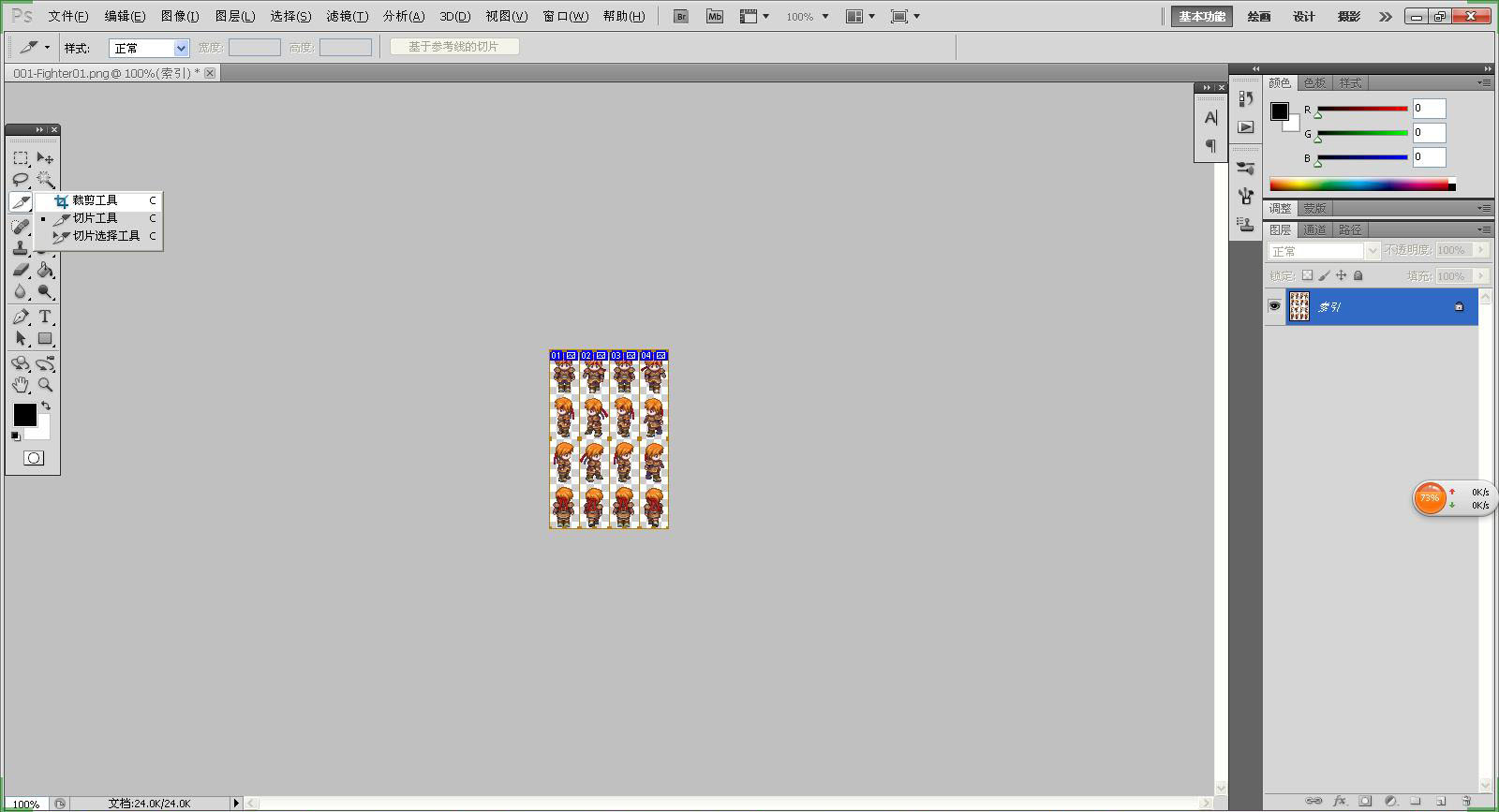This screenshot has width=1499, height=812.
Task: Select the Rectangle shape tool
Action: pos(45,338)
